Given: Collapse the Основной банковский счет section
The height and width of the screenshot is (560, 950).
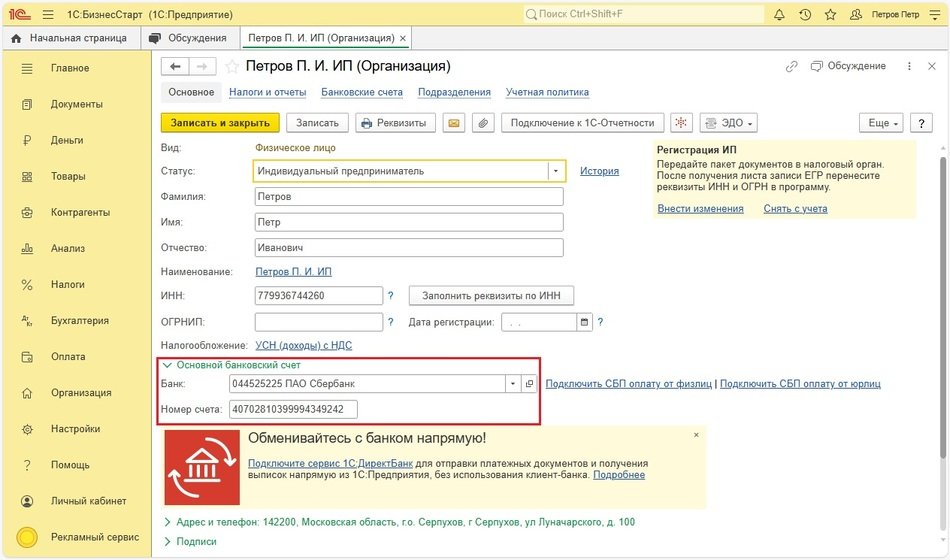Looking at the screenshot, I should coord(169,365).
